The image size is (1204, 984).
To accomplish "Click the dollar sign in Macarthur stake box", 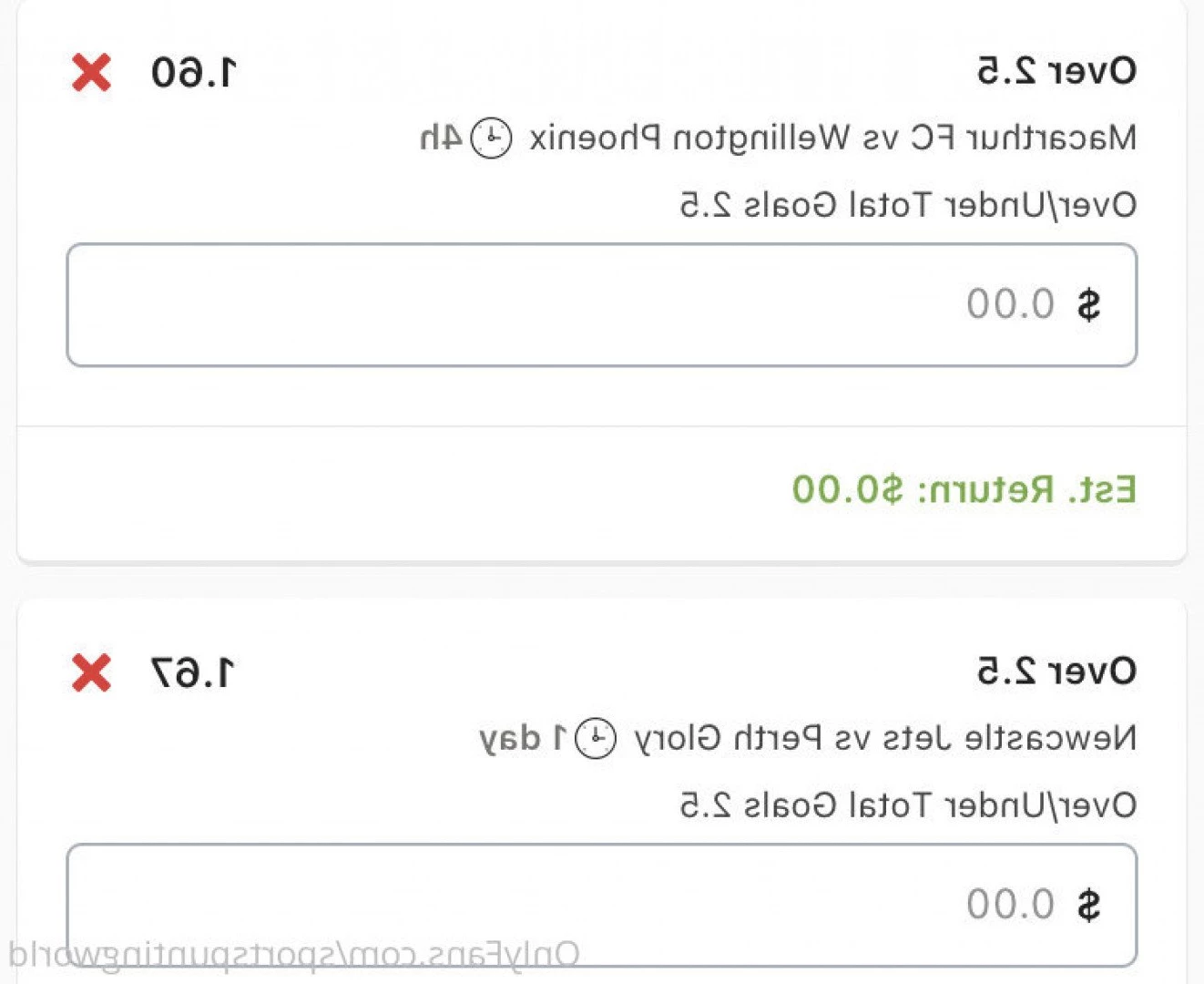I will pos(1088,304).
